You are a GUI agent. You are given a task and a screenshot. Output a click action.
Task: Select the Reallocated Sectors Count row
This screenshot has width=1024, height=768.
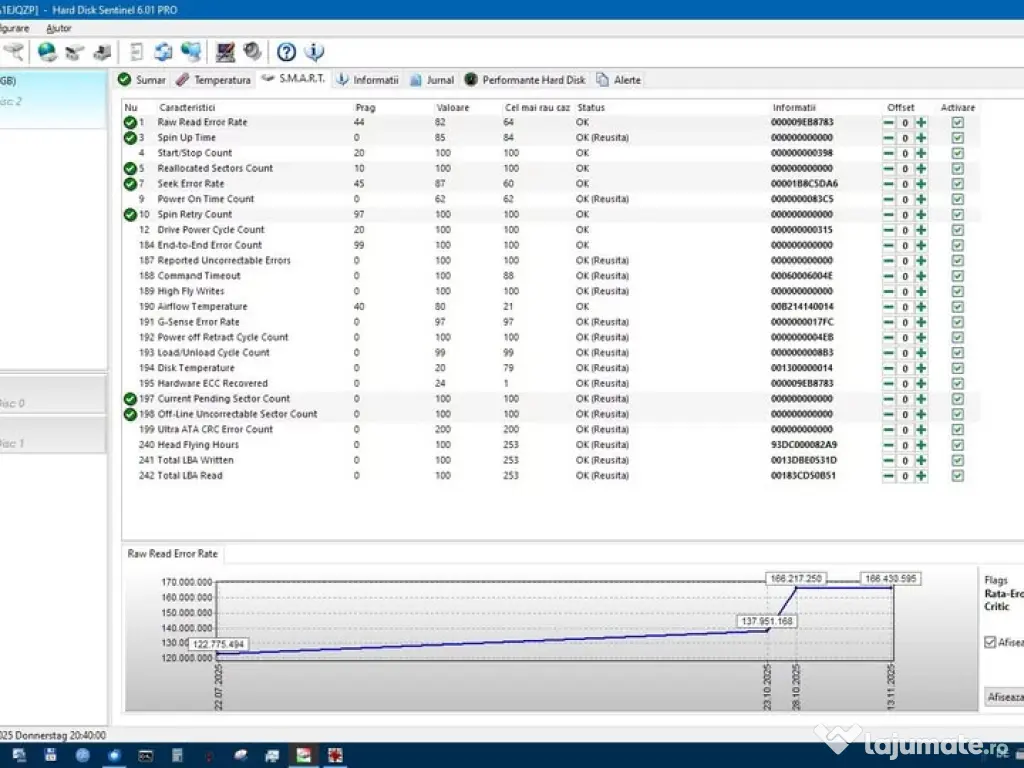[x=215, y=168]
